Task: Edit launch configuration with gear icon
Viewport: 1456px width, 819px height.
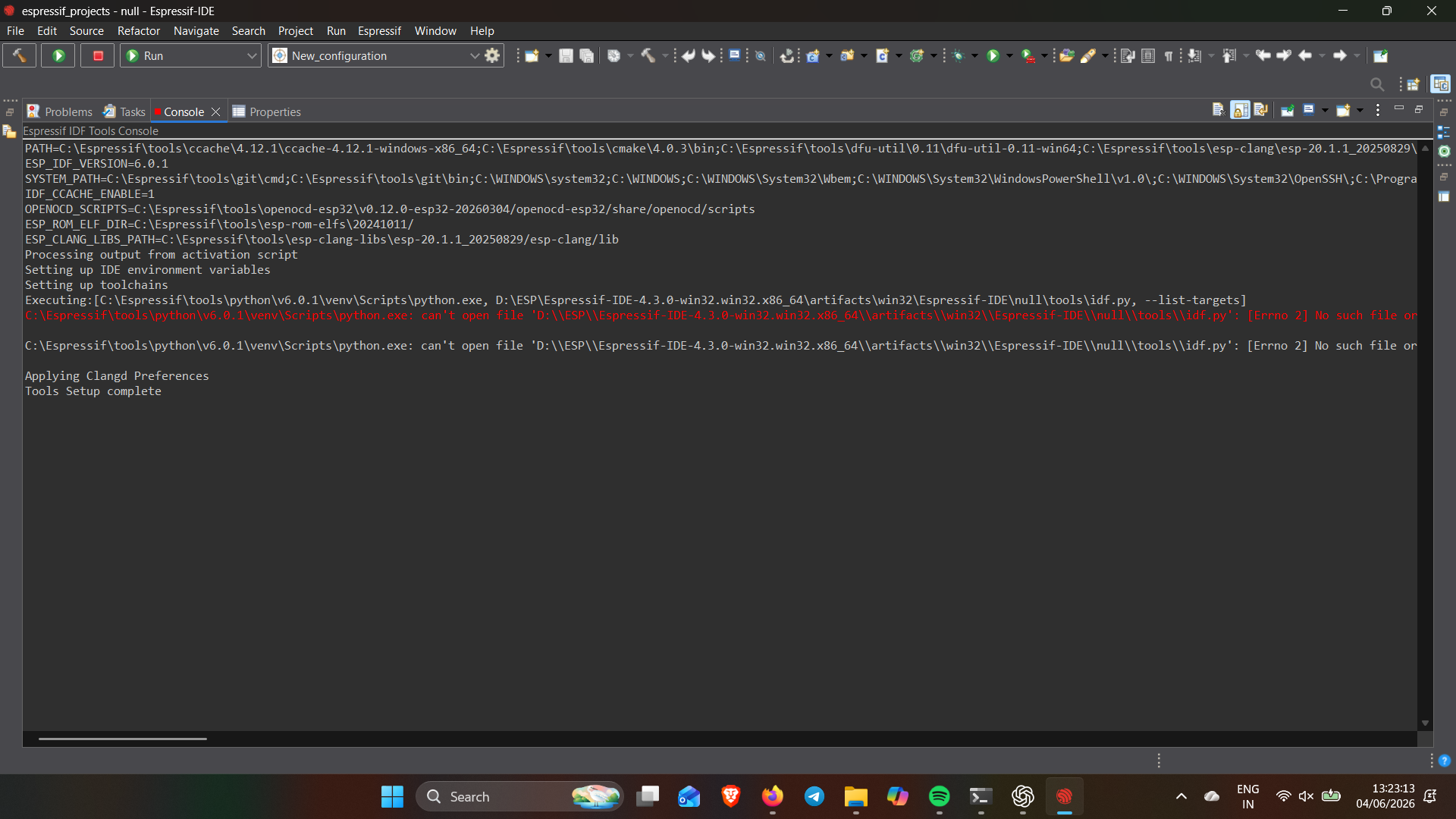Action: (x=493, y=55)
